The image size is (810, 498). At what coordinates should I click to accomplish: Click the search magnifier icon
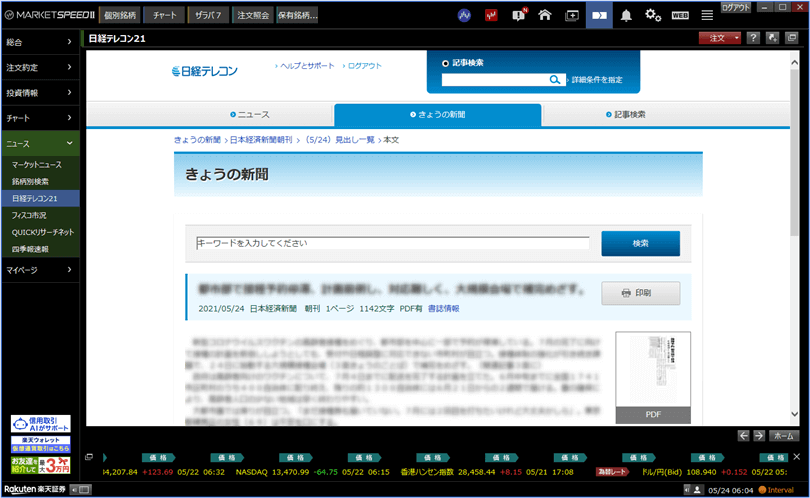click(x=554, y=80)
